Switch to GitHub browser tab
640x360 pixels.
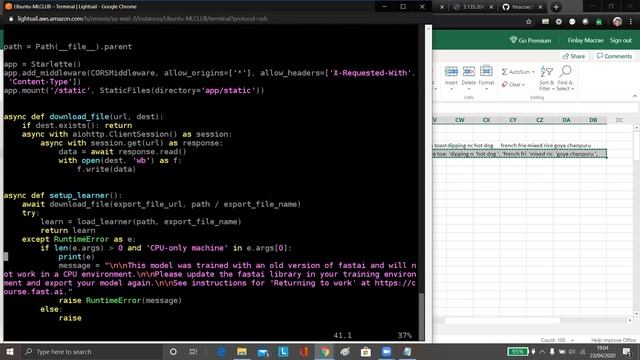pyautogui.click(x=522, y=7)
